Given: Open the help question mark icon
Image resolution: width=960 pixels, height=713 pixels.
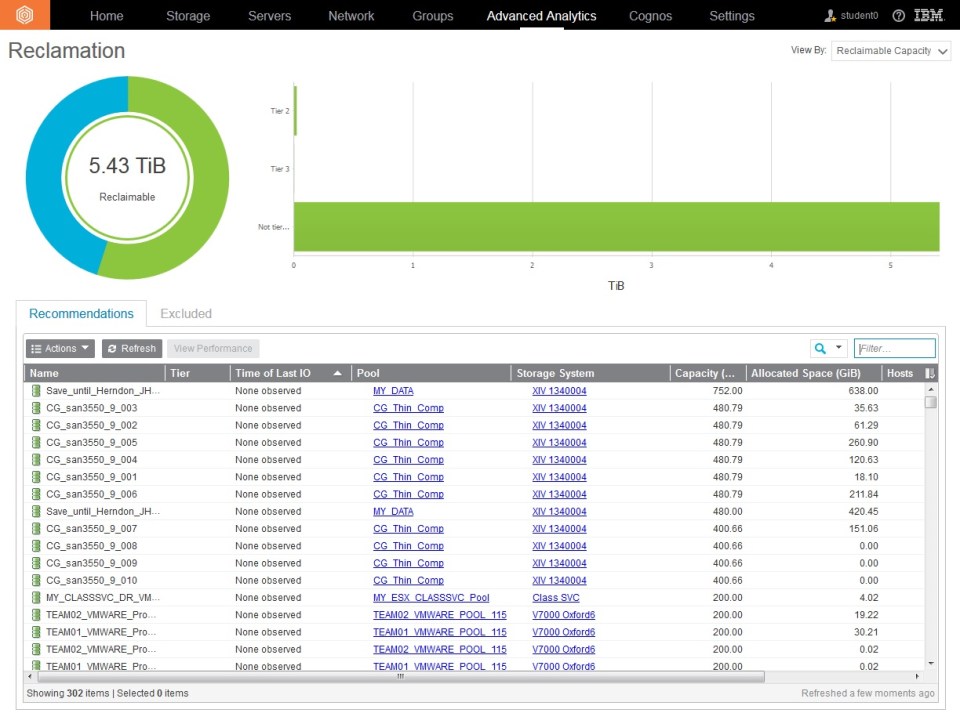Looking at the screenshot, I should pyautogui.click(x=898, y=16).
